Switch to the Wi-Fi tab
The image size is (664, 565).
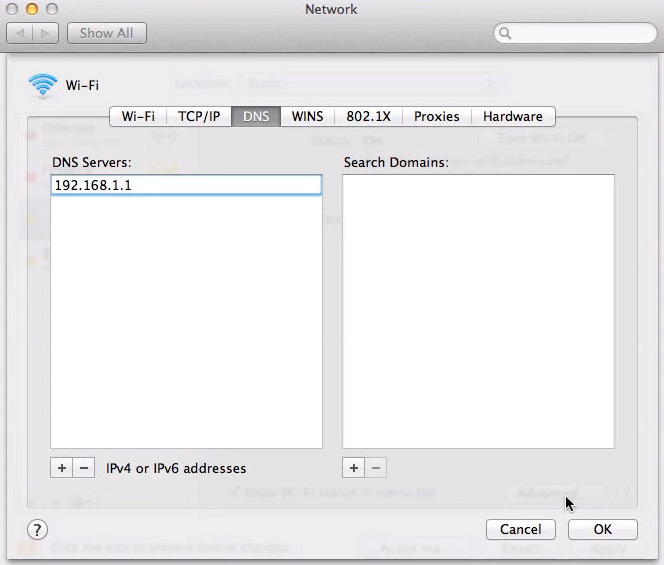pyautogui.click(x=138, y=116)
